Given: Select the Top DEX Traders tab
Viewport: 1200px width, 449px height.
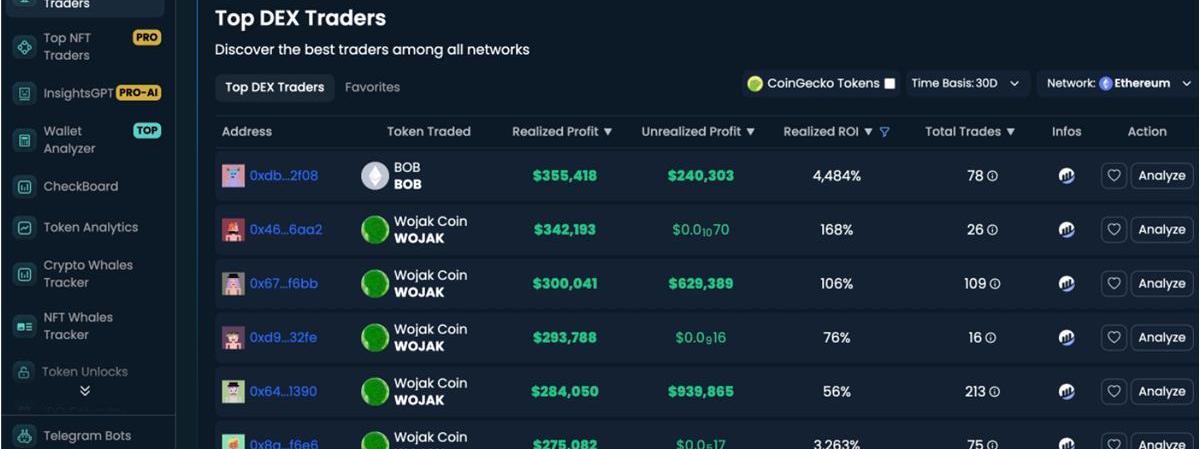Looking at the screenshot, I should (274, 87).
